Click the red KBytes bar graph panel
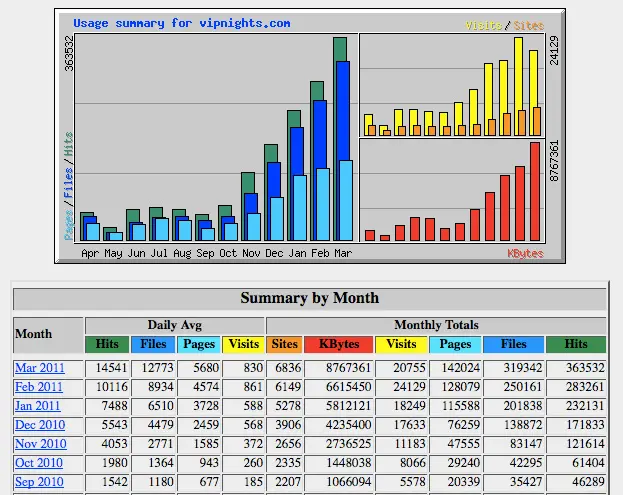 click(451, 191)
